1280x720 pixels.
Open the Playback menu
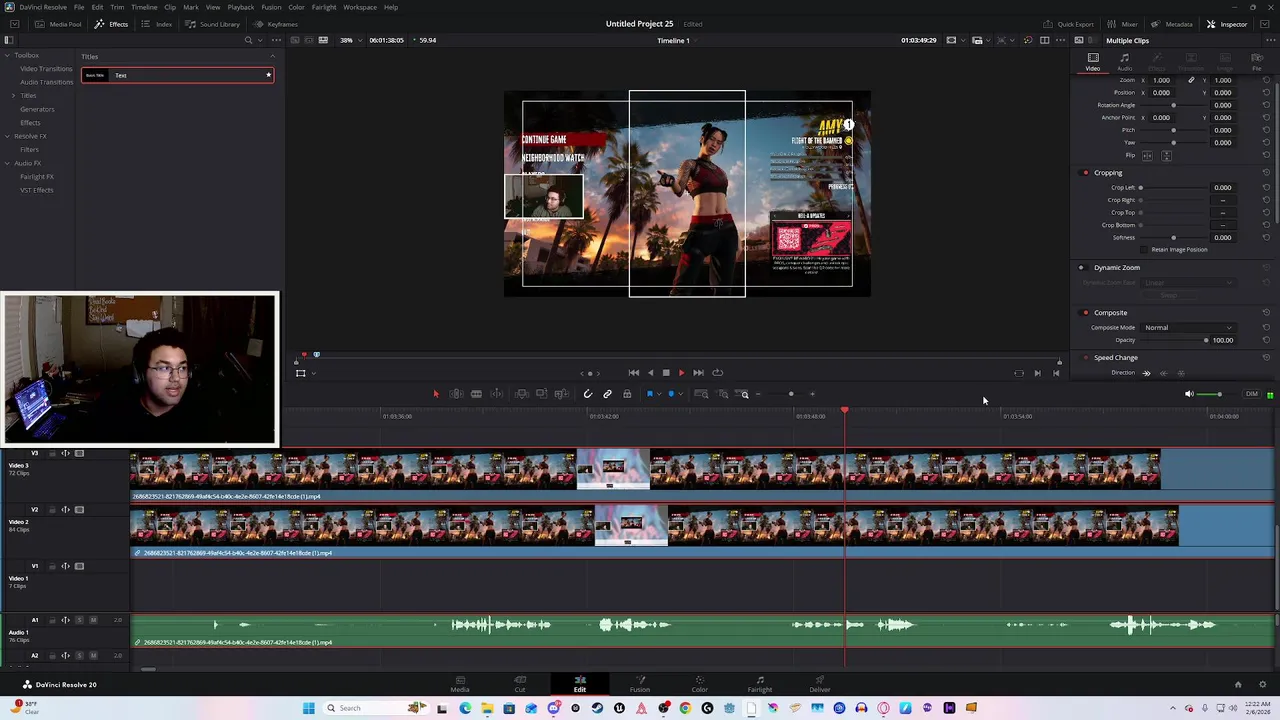click(x=241, y=7)
